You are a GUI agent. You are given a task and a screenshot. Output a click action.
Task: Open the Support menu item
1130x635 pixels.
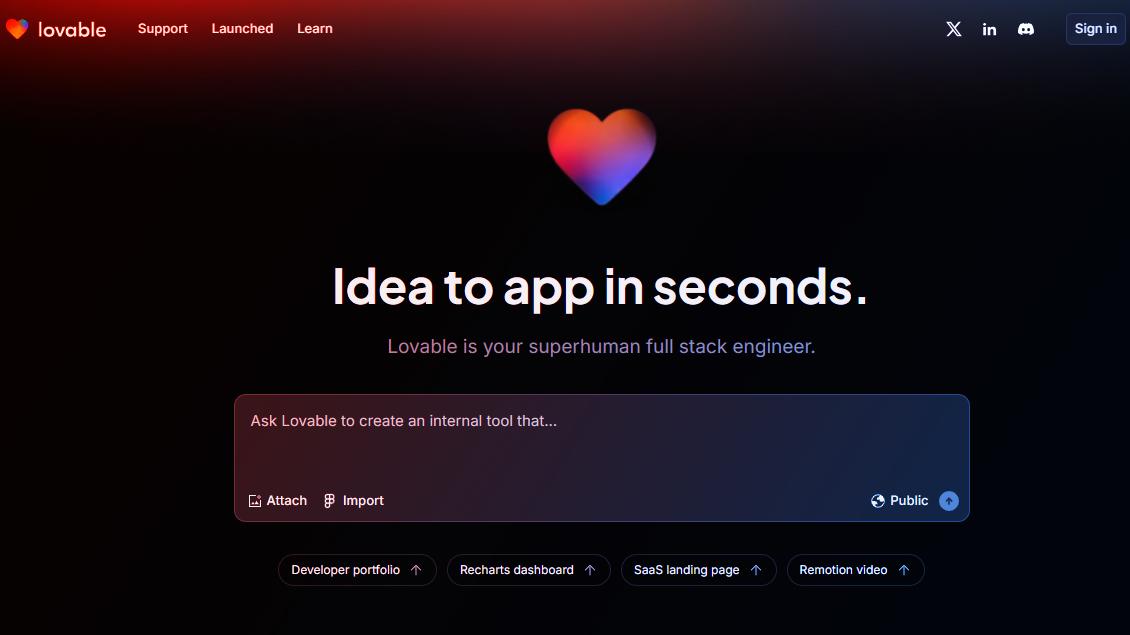point(163,29)
